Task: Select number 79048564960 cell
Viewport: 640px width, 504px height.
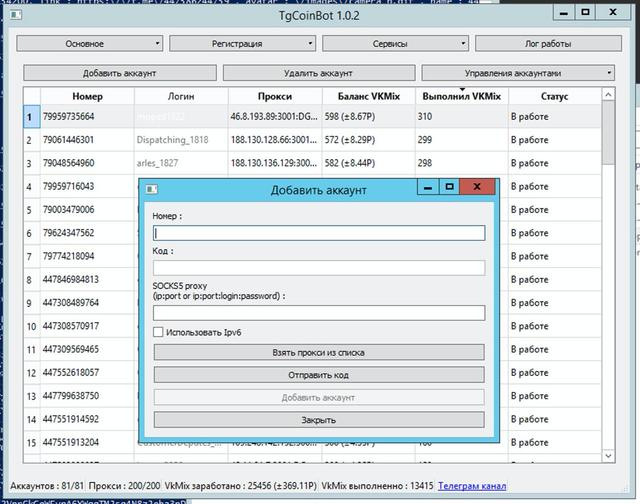Action: click(x=87, y=163)
